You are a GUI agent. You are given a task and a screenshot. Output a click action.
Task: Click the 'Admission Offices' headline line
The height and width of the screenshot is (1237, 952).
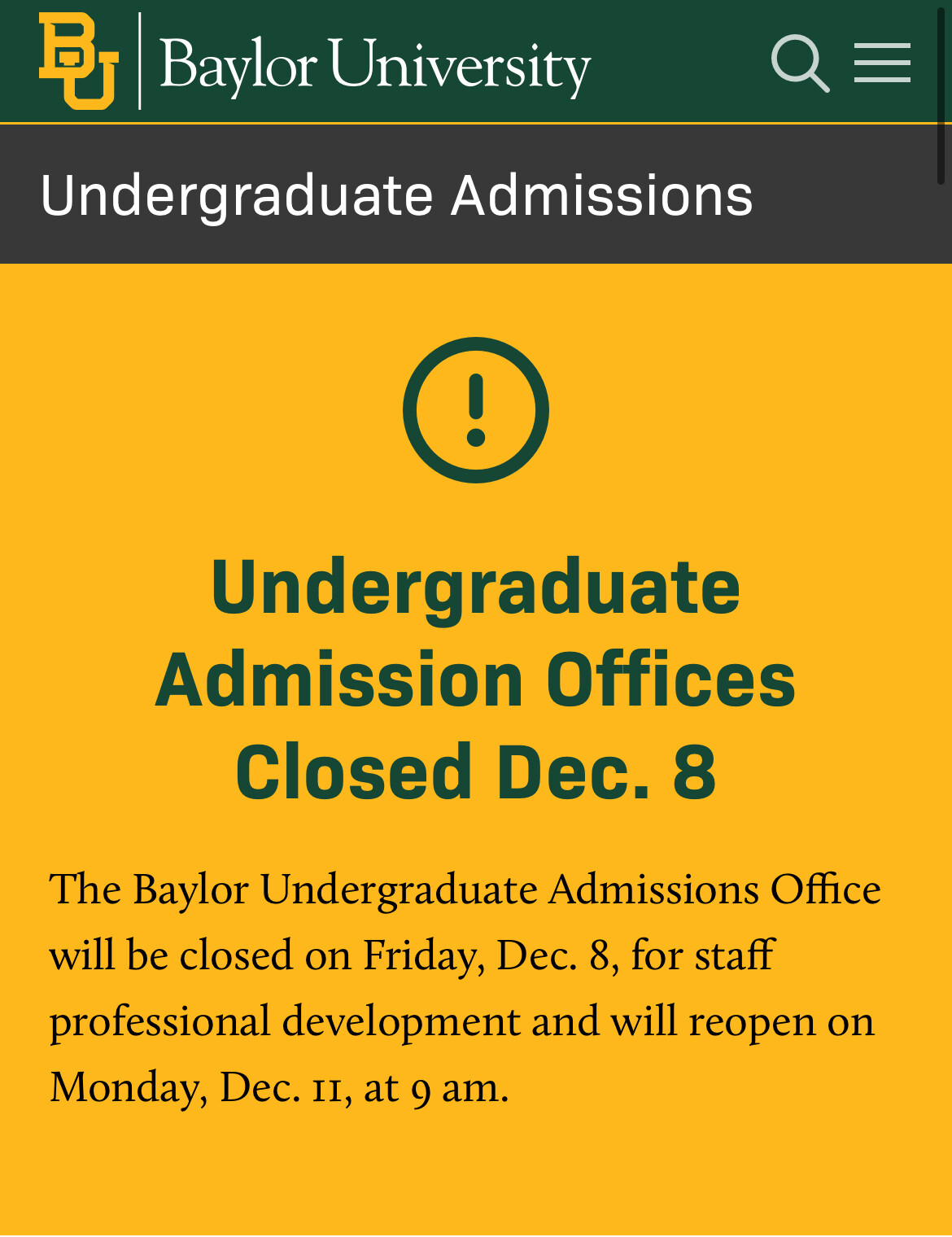(x=476, y=679)
